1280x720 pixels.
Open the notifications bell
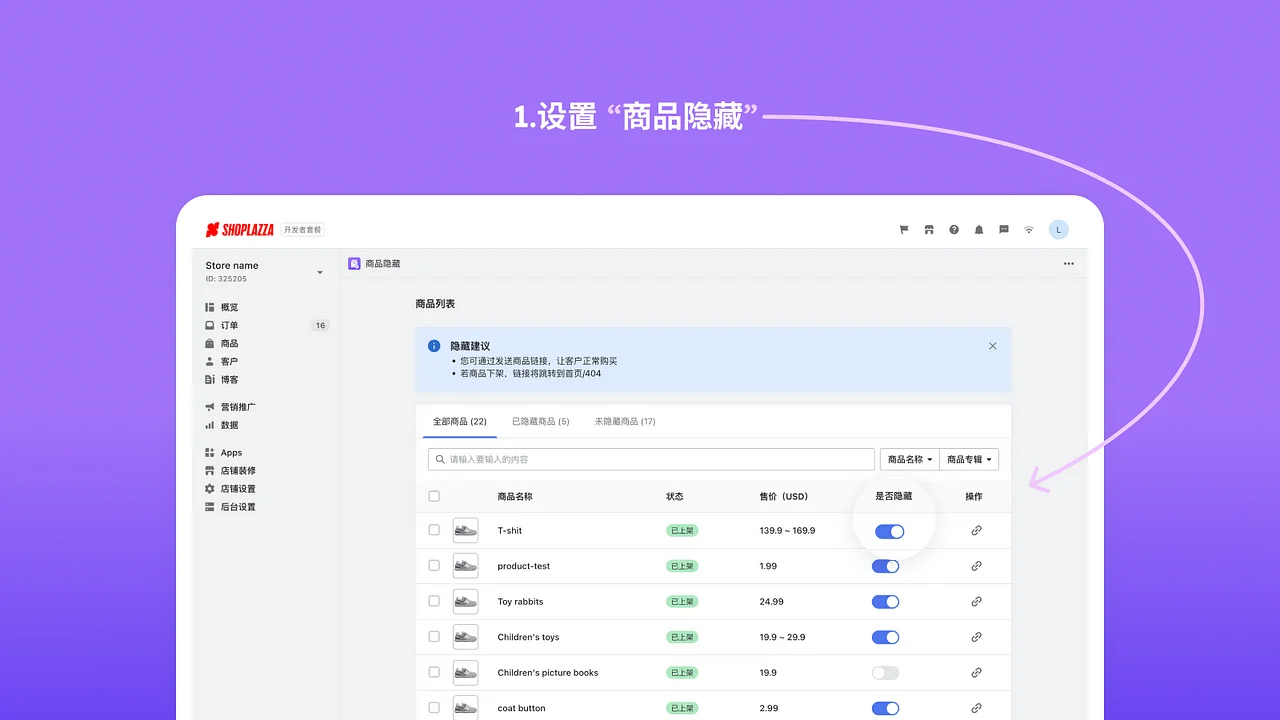(979, 230)
